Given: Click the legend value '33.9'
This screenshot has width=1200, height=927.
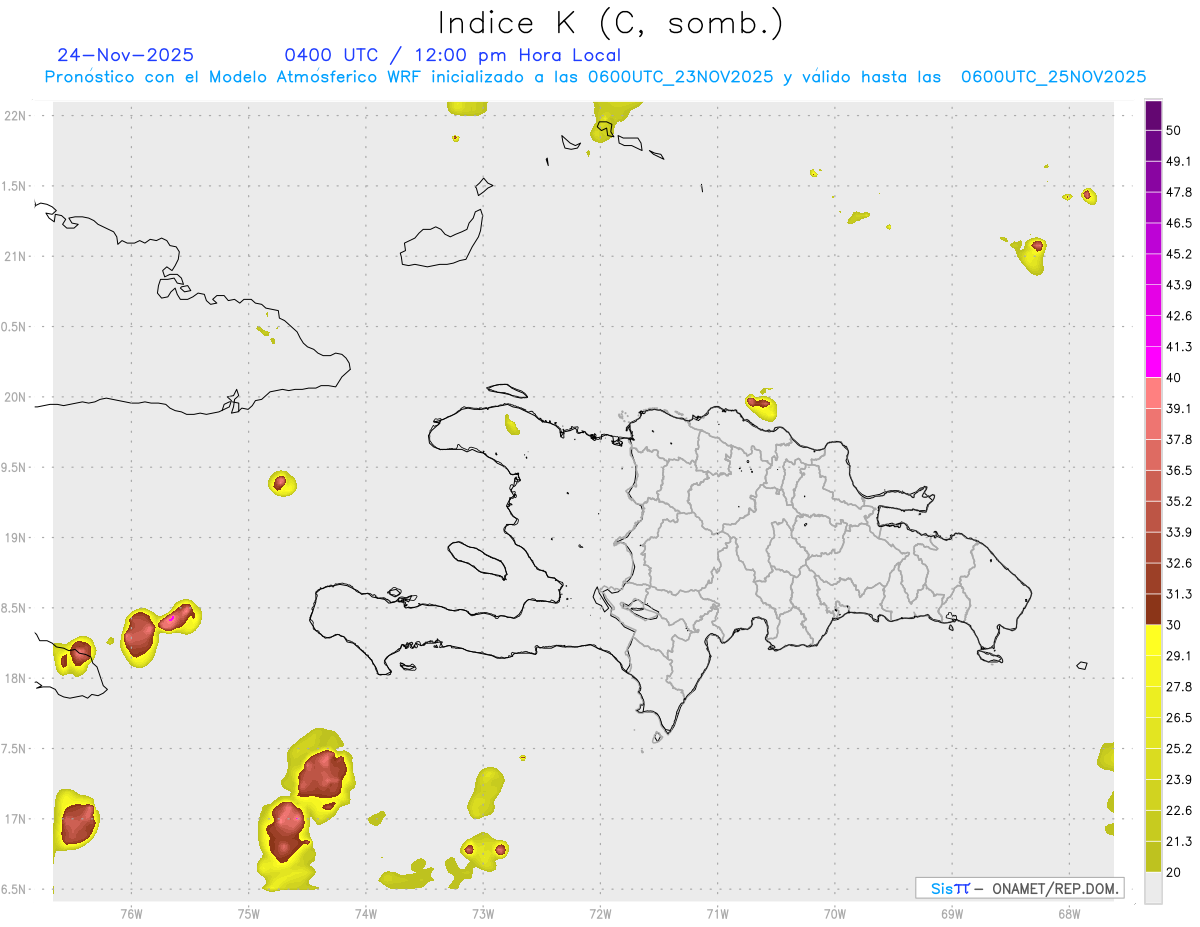Looking at the screenshot, I should [x=1179, y=532].
